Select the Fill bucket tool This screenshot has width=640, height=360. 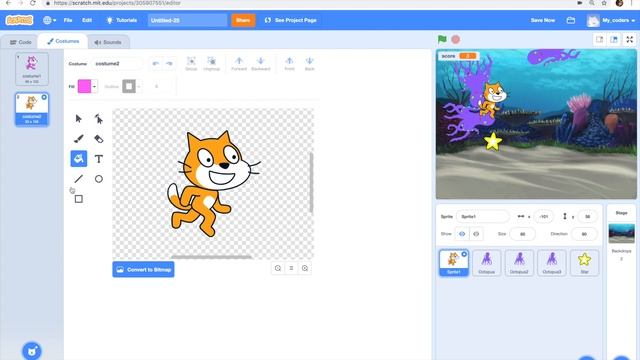click(78, 159)
